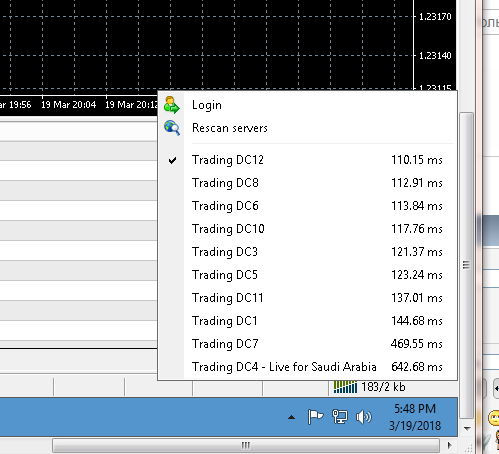Click the 642.68 ms ping value
This screenshot has width=499, height=454.
pyautogui.click(x=417, y=367)
